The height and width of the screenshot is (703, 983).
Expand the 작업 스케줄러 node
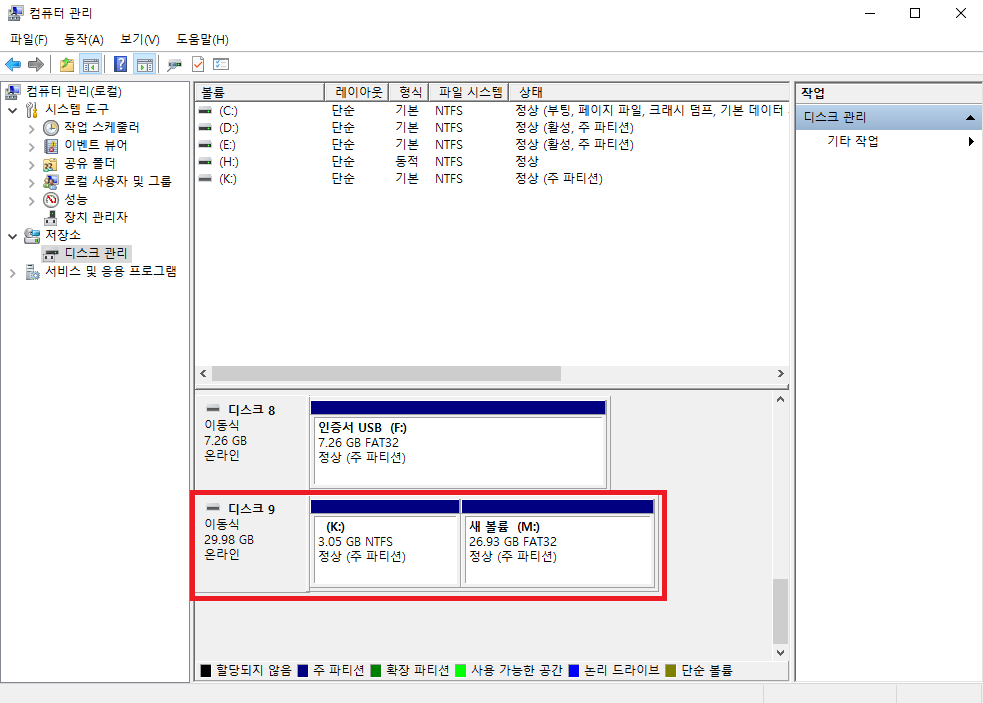pyautogui.click(x=31, y=129)
